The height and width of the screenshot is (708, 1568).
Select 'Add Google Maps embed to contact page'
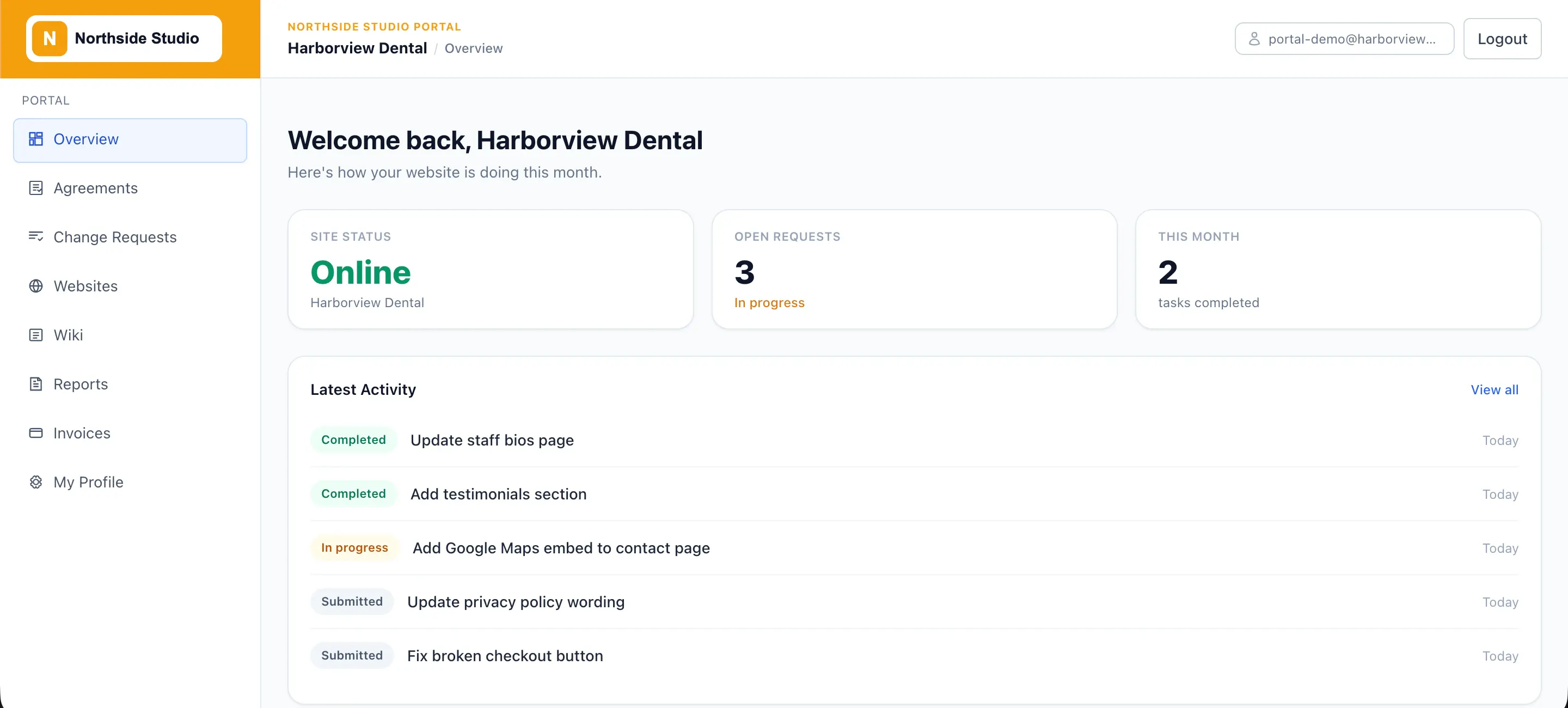click(x=561, y=548)
